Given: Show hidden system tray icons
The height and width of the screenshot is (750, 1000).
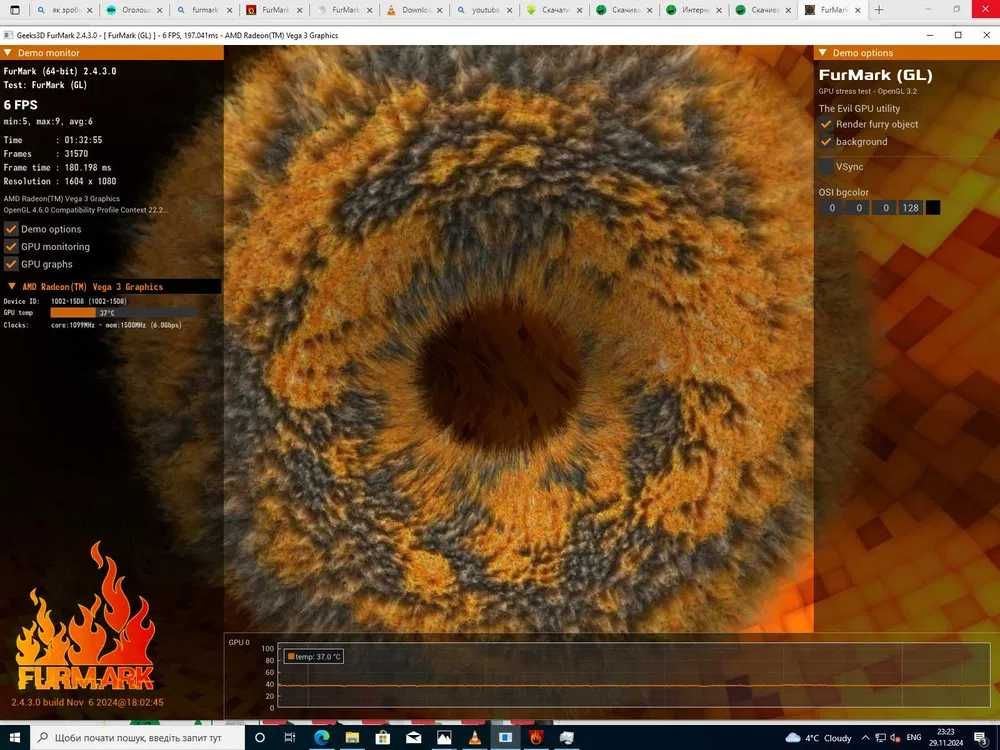Looking at the screenshot, I should (x=865, y=738).
